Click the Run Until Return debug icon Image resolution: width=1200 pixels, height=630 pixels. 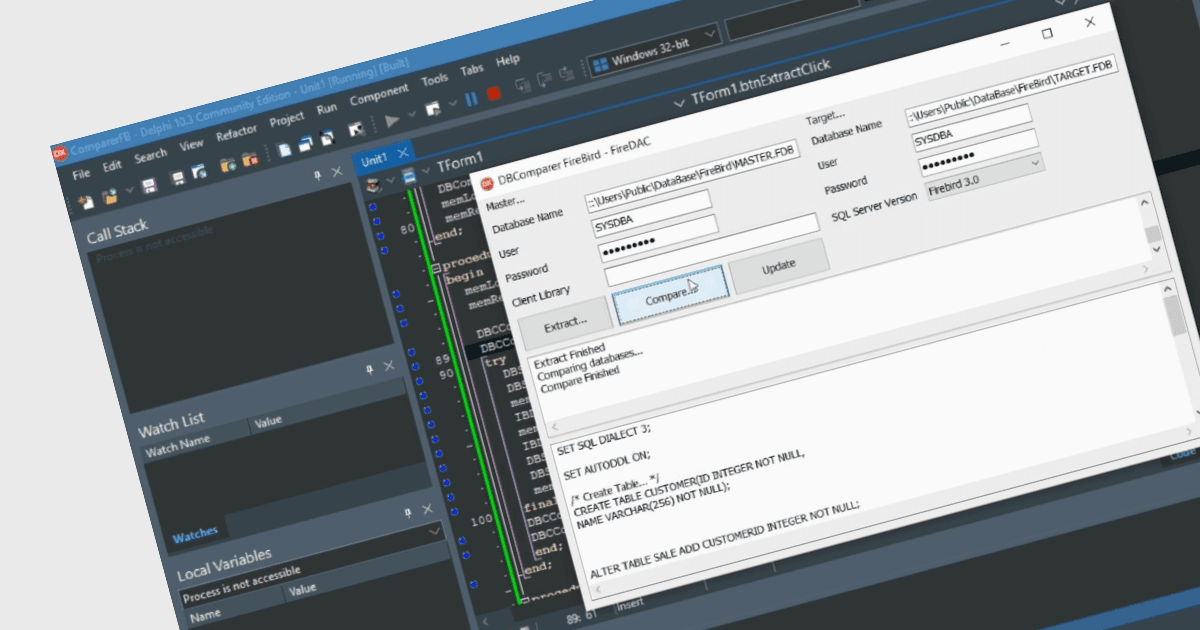coord(566,73)
